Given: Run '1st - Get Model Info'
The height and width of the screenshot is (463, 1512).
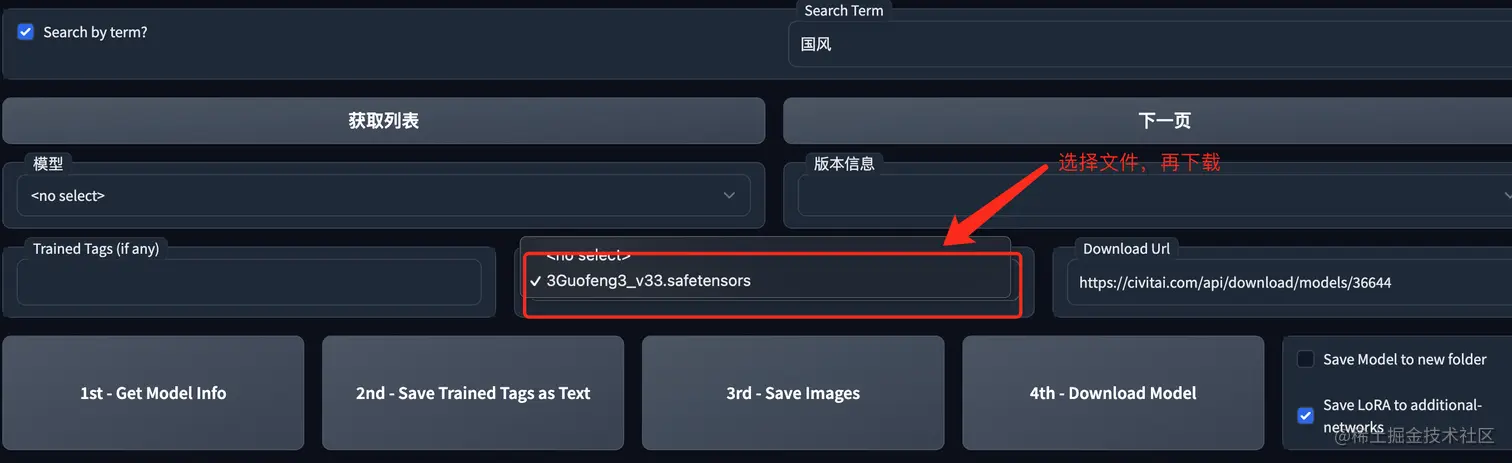Looking at the screenshot, I should coord(153,393).
